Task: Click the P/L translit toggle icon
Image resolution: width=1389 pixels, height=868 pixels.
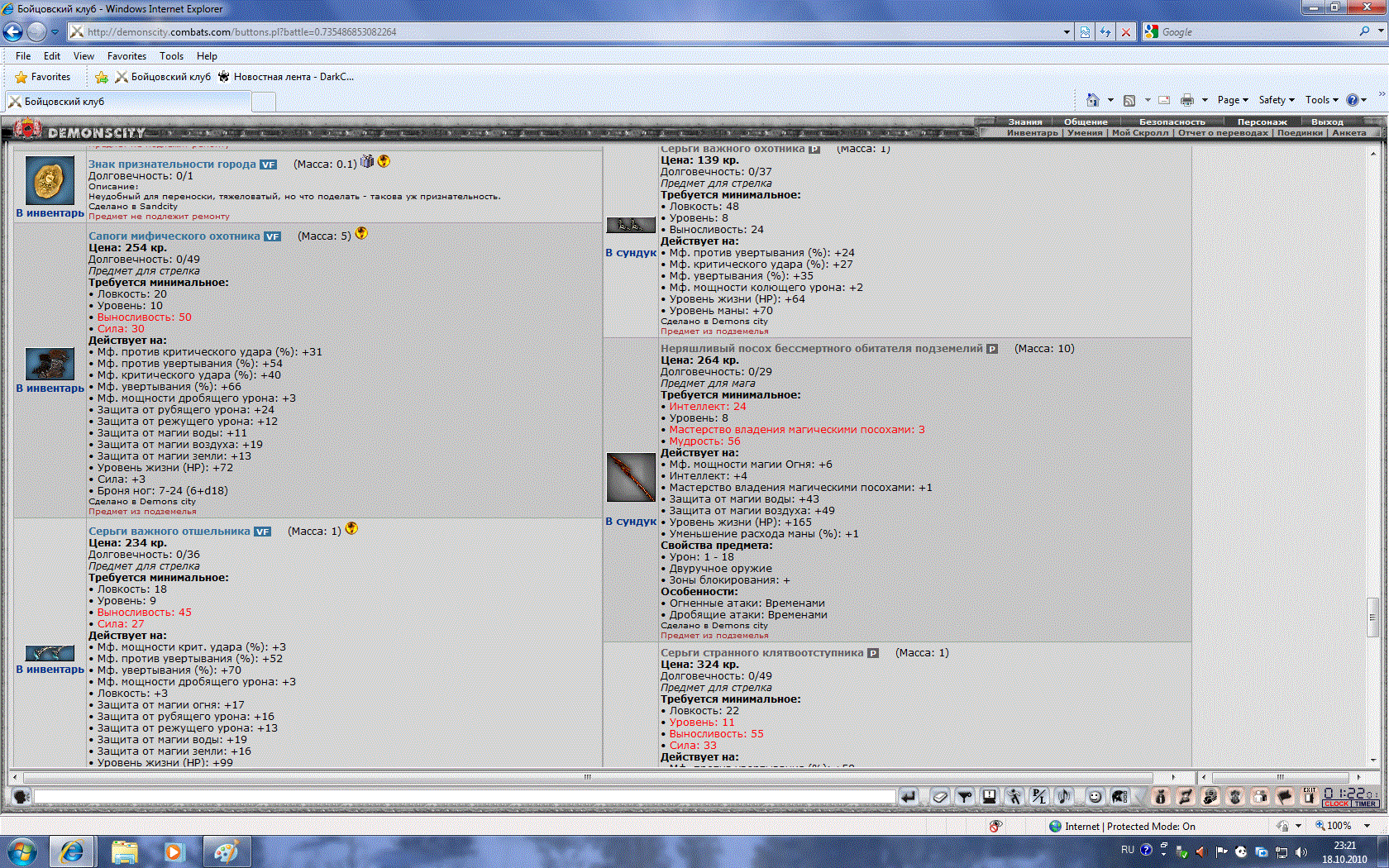Action: (x=1039, y=796)
